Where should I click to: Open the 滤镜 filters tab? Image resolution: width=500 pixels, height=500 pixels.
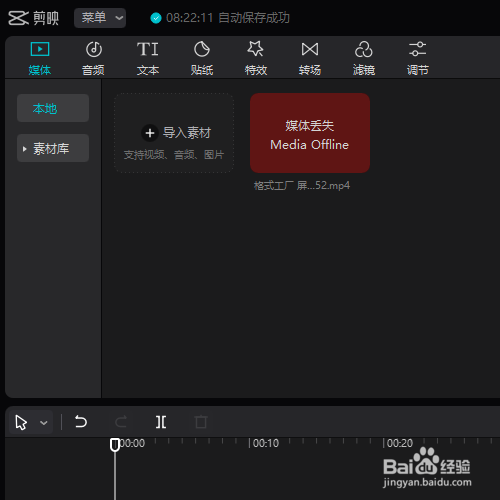click(364, 59)
